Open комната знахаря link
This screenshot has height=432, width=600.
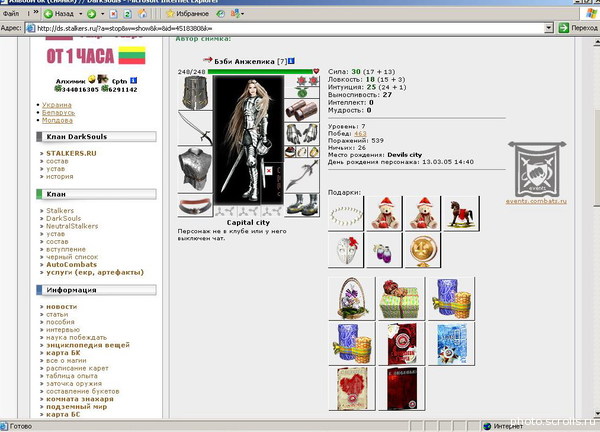pos(80,399)
